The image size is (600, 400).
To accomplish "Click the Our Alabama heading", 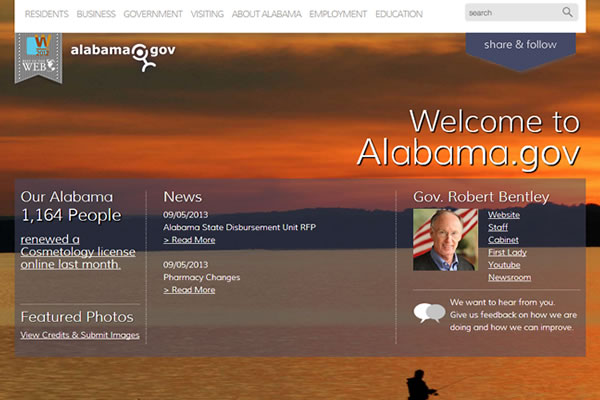I will tap(67, 197).
